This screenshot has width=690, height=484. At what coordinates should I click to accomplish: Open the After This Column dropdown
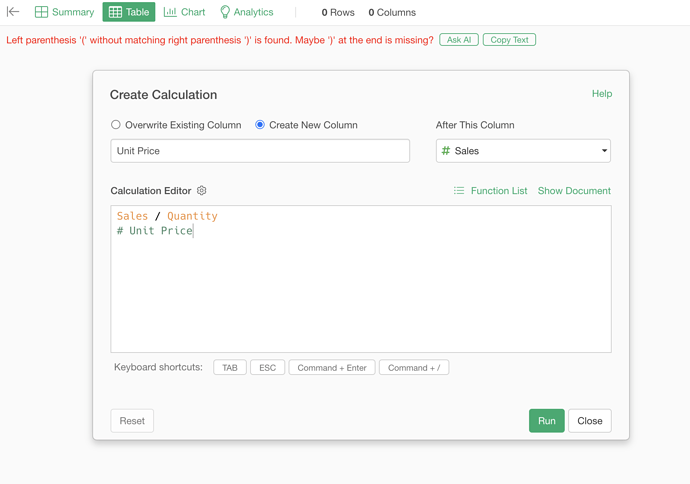(523, 151)
